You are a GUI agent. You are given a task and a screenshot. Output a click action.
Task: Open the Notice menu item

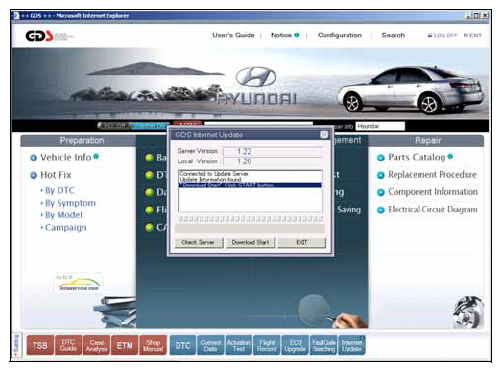[x=281, y=35]
